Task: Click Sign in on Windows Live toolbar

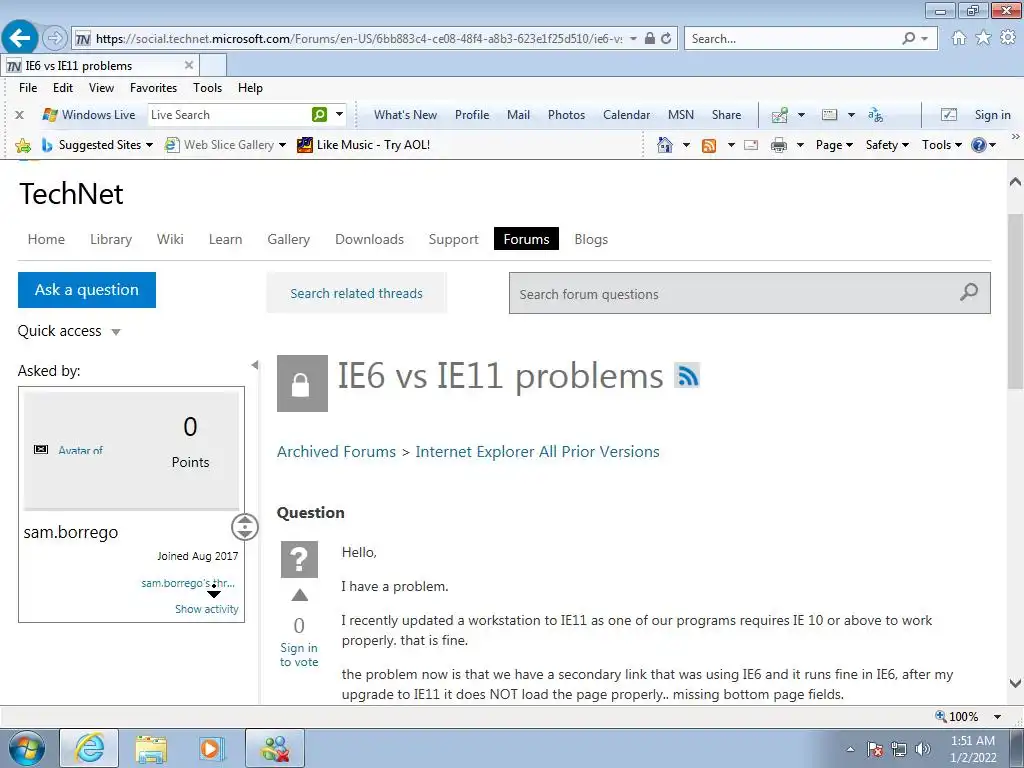Action: (x=993, y=115)
